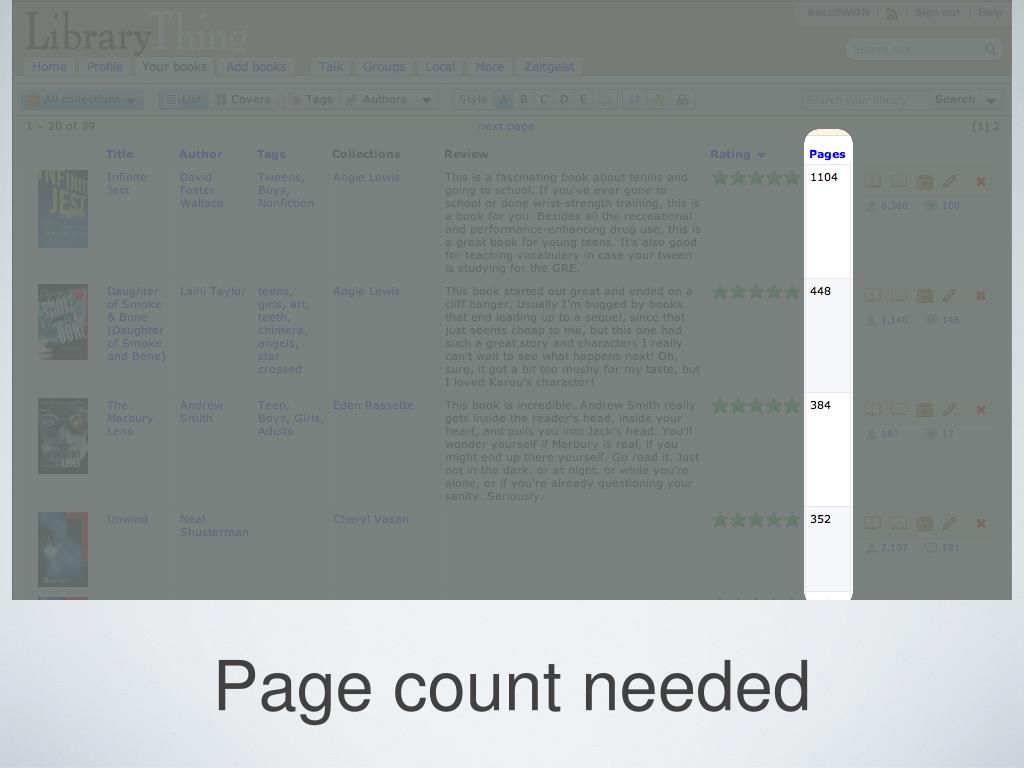Click the Unwind star rating
Image resolution: width=1024 pixels, height=768 pixels.
(x=756, y=520)
